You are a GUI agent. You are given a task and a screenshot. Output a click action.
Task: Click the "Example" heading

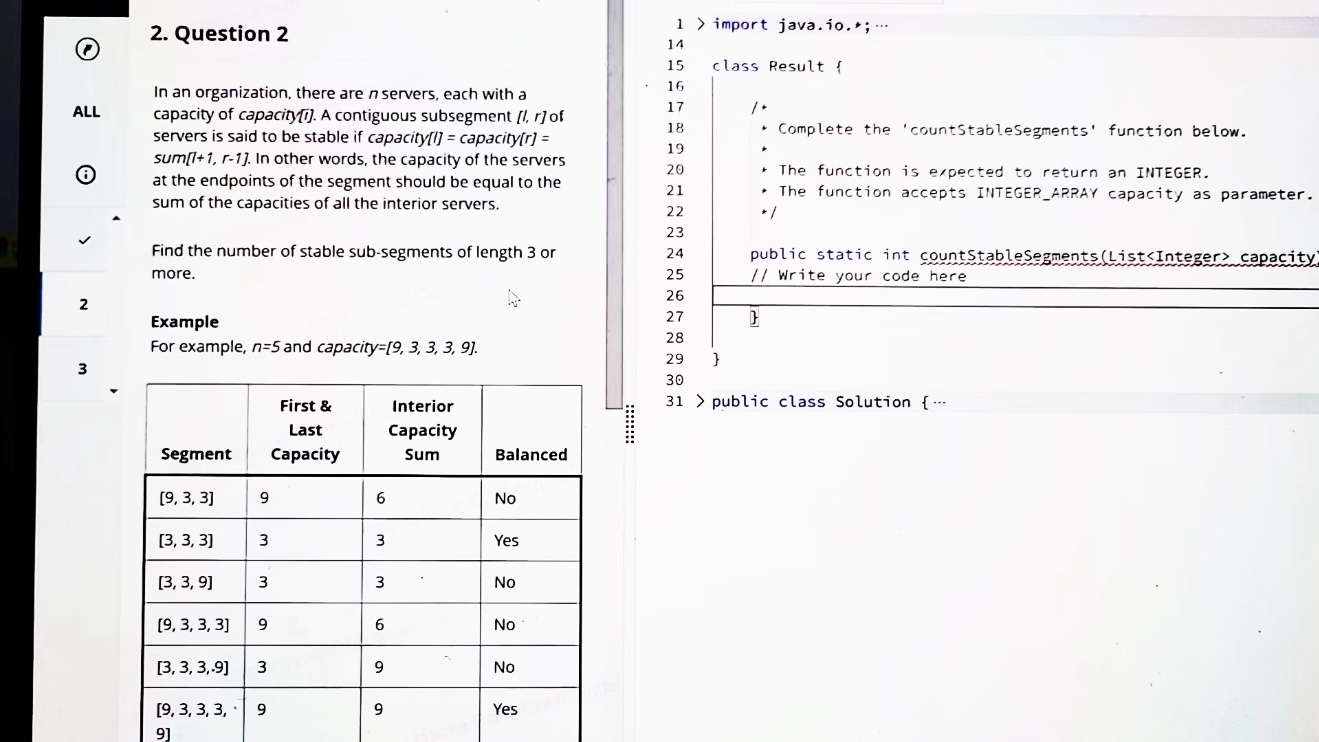(x=185, y=322)
